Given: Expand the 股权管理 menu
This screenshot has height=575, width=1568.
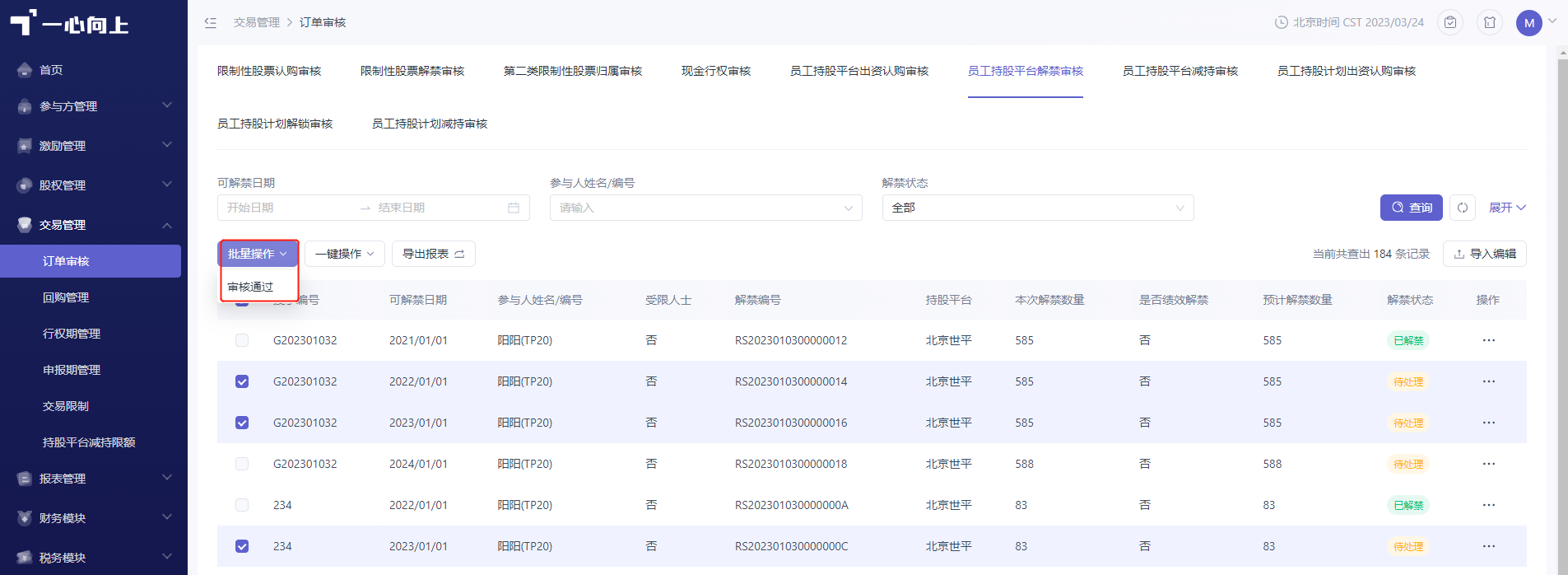Looking at the screenshot, I should pos(167,185).
